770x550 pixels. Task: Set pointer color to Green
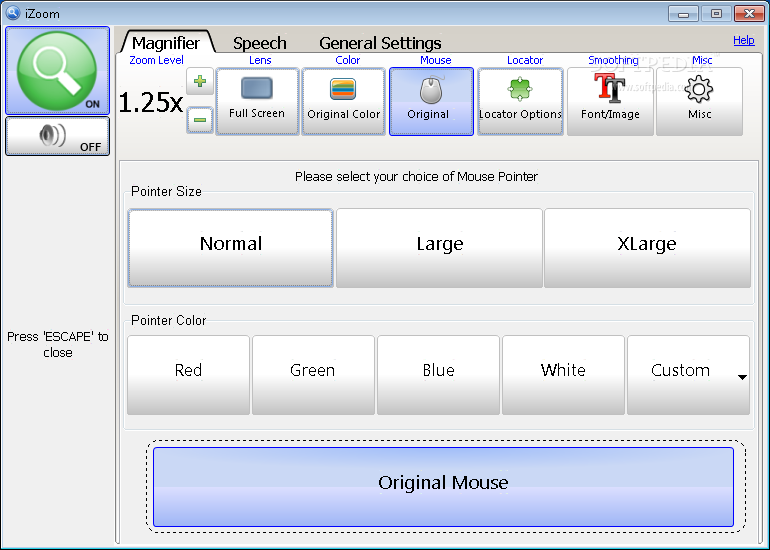point(313,375)
